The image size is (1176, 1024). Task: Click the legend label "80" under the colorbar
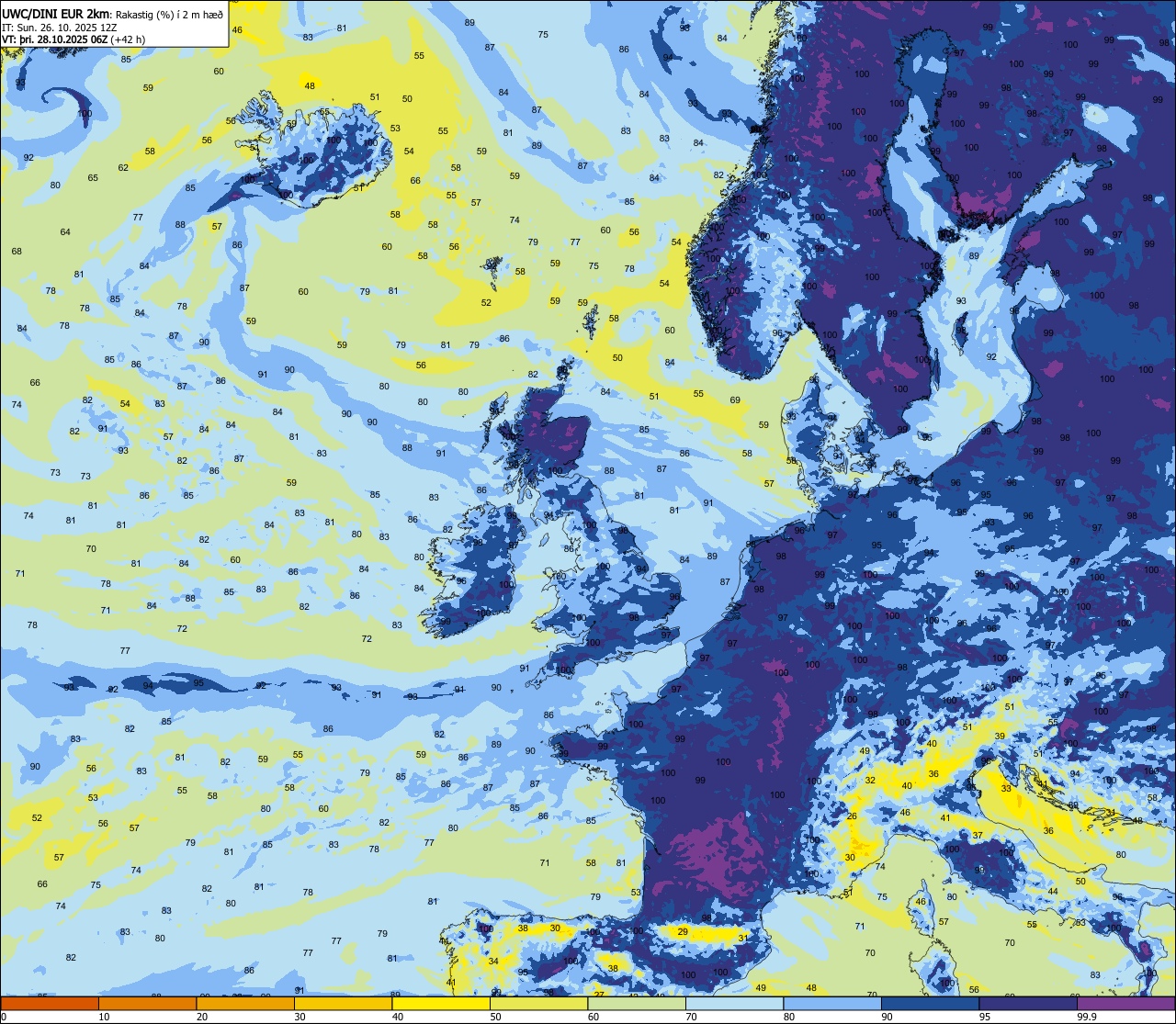pyautogui.click(x=789, y=1016)
